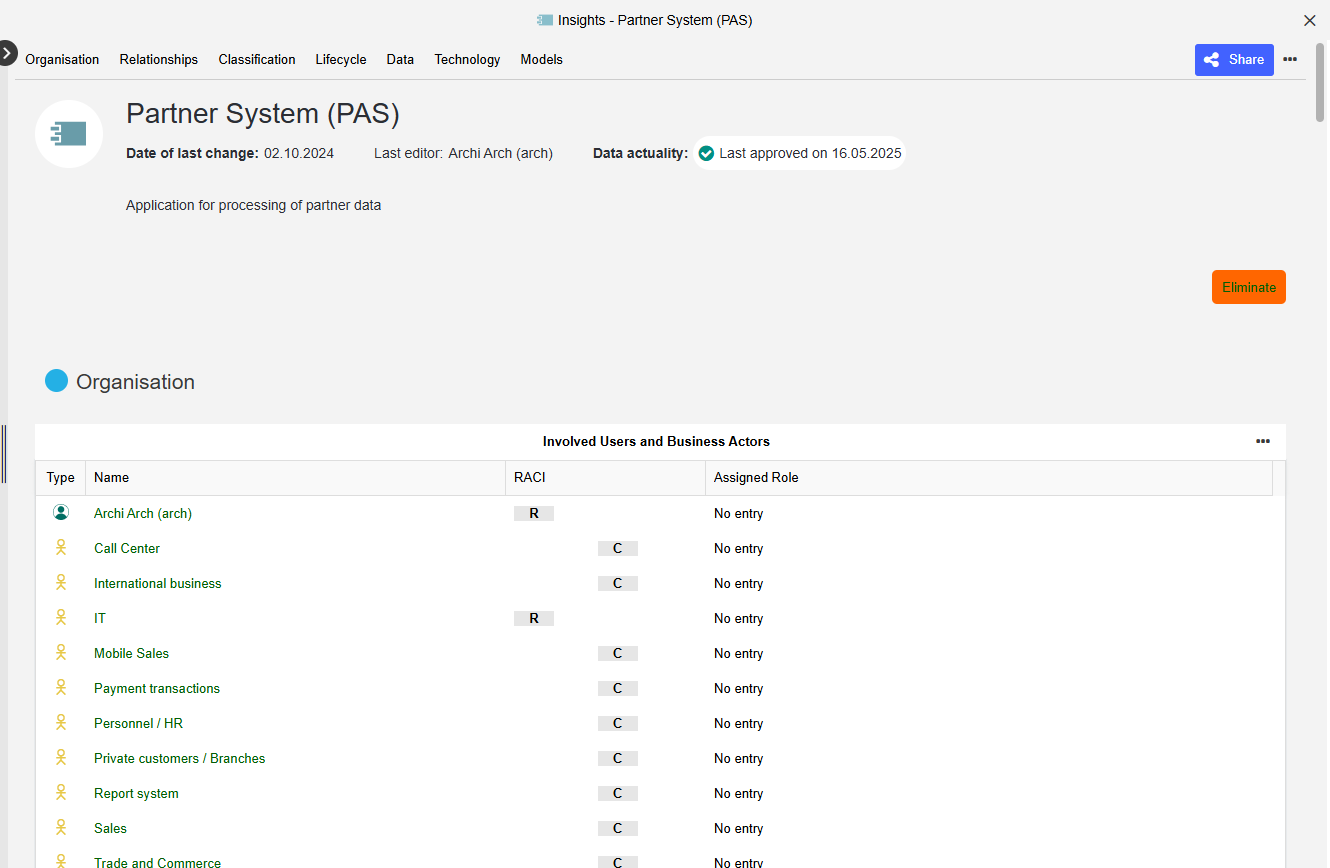This screenshot has width=1330, height=868.
Task: Click the green approval checkmark badge
Action: coord(707,153)
